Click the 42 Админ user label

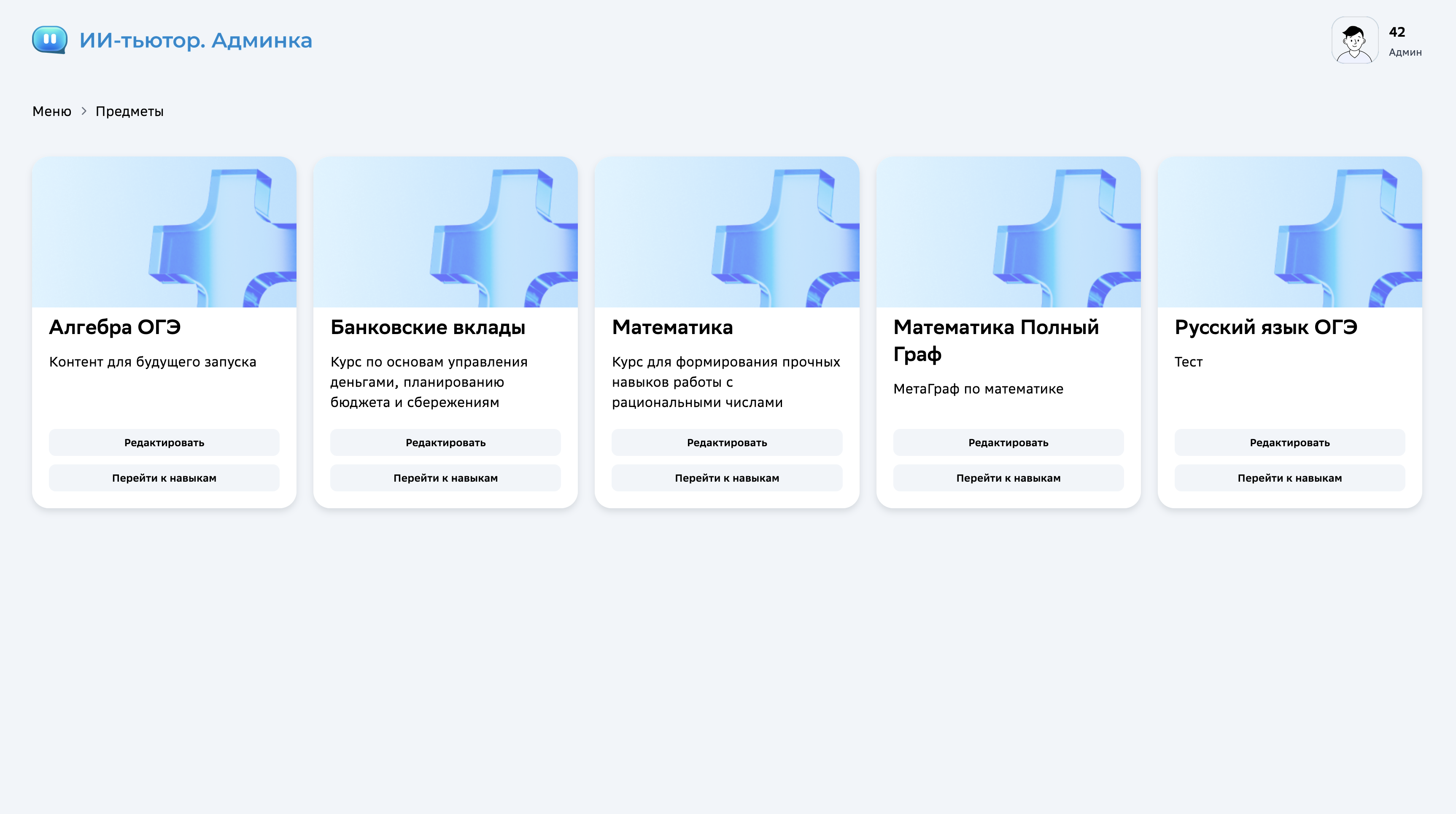coord(1405,41)
